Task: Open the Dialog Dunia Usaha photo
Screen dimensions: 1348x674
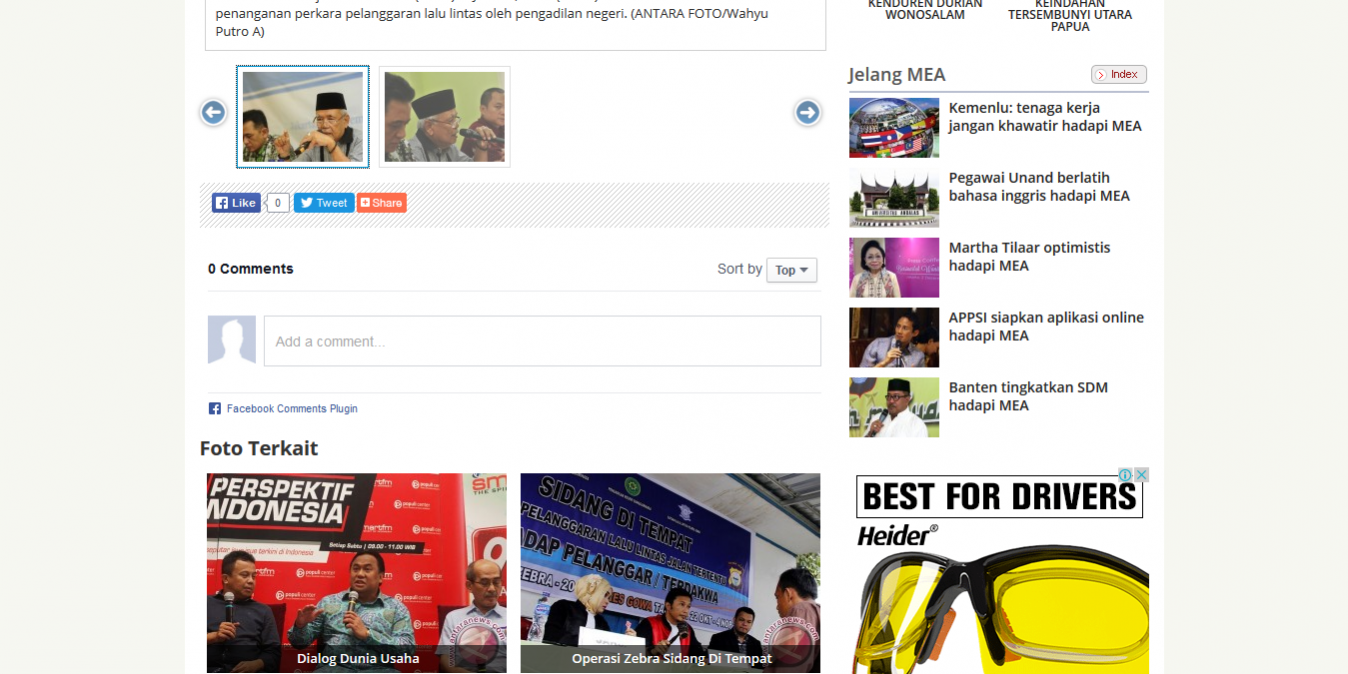Action: tap(356, 573)
